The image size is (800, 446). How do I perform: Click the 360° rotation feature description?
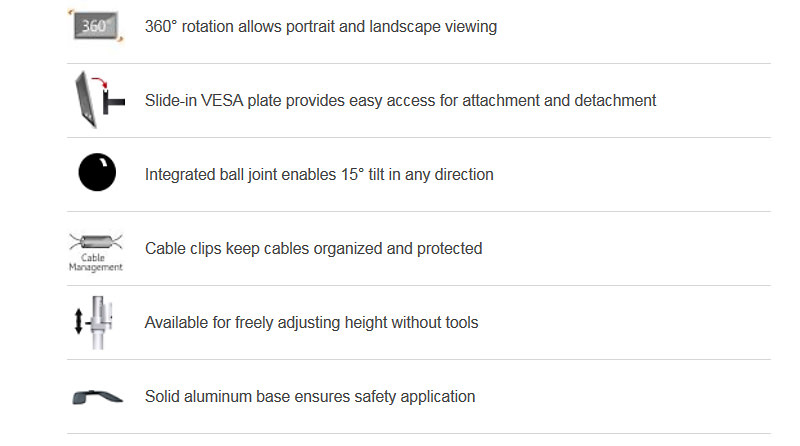pyautogui.click(x=320, y=27)
